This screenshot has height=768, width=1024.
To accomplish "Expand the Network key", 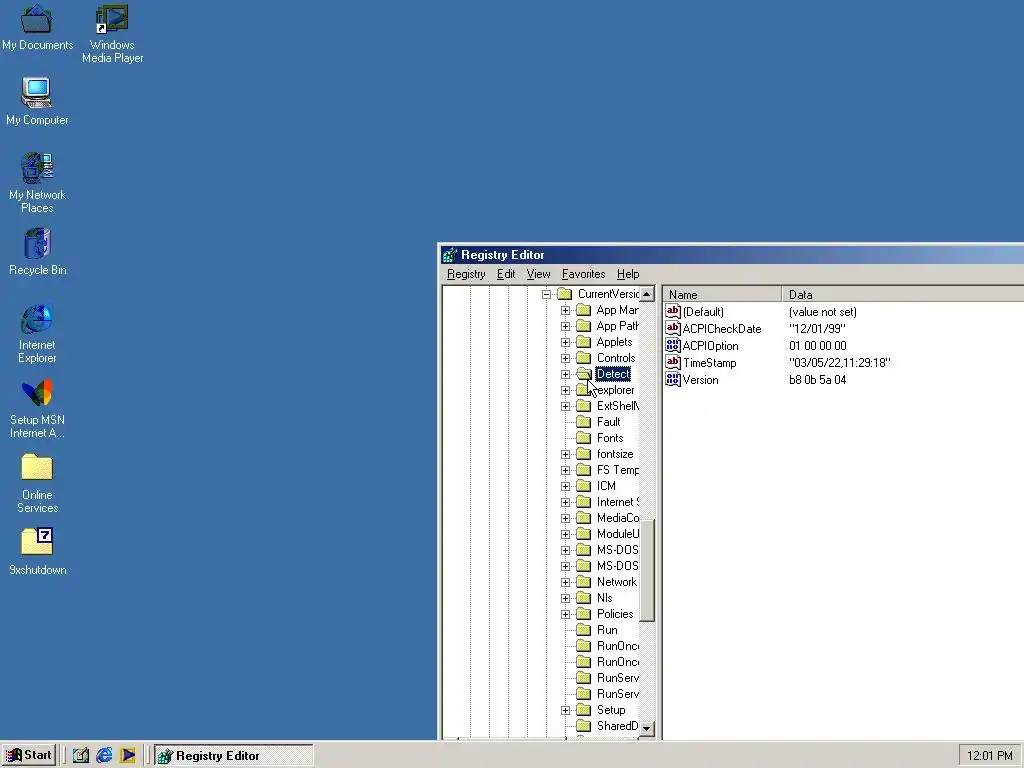I will [x=566, y=583].
